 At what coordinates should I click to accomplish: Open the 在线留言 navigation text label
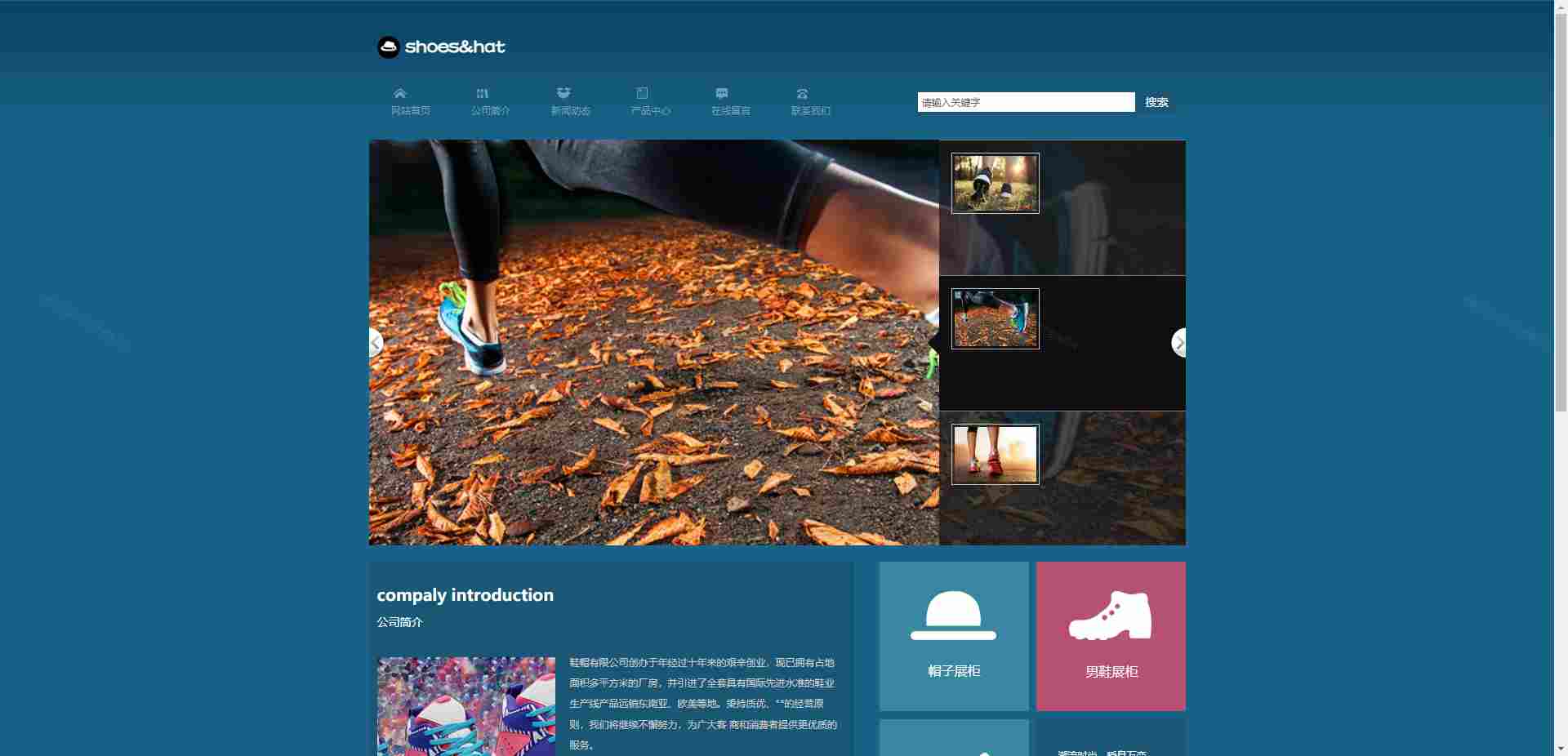(730, 111)
